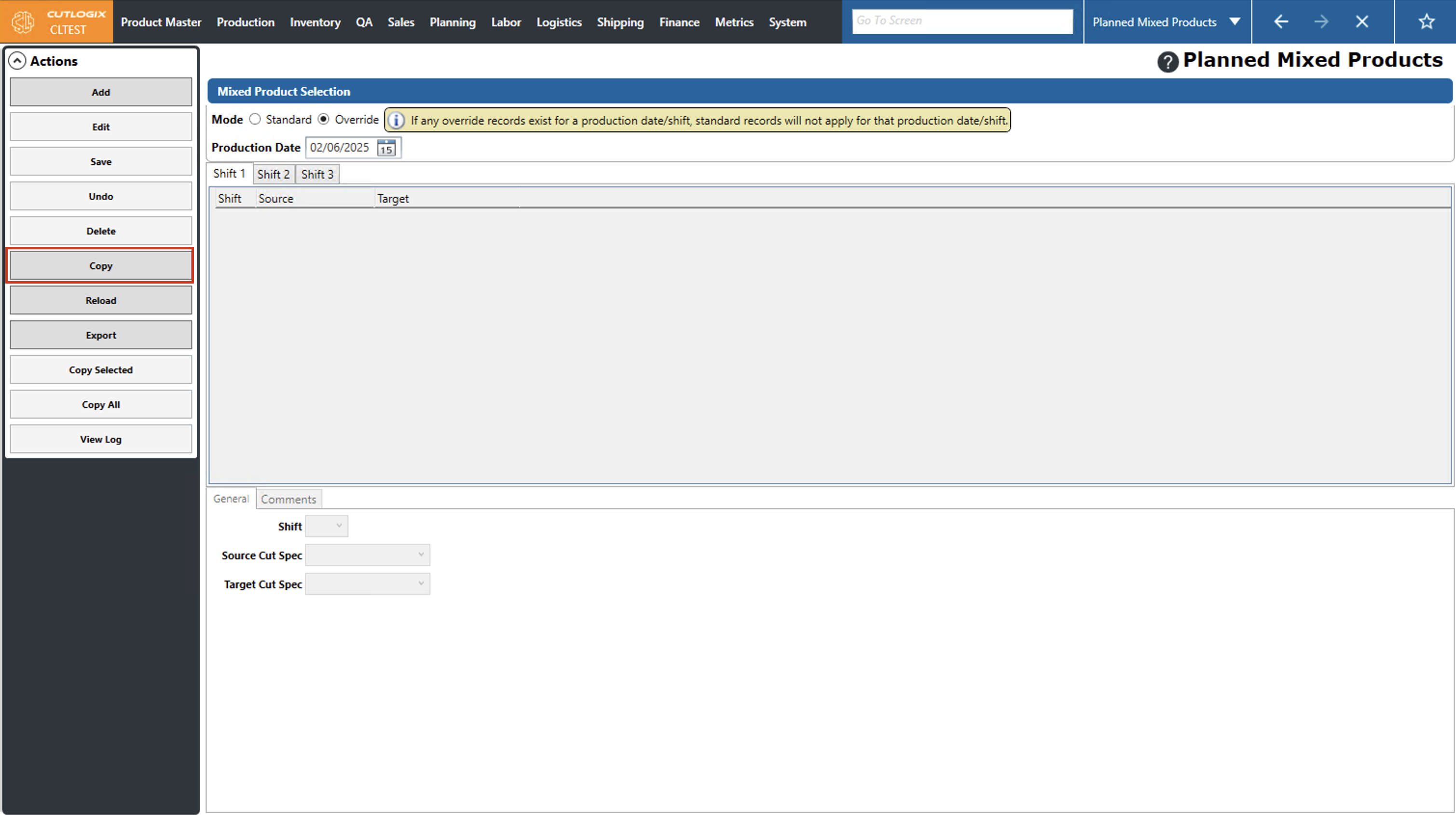Click the info icon in the override notice
Viewport: 1456px width, 815px height.
pyautogui.click(x=397, y=121)
